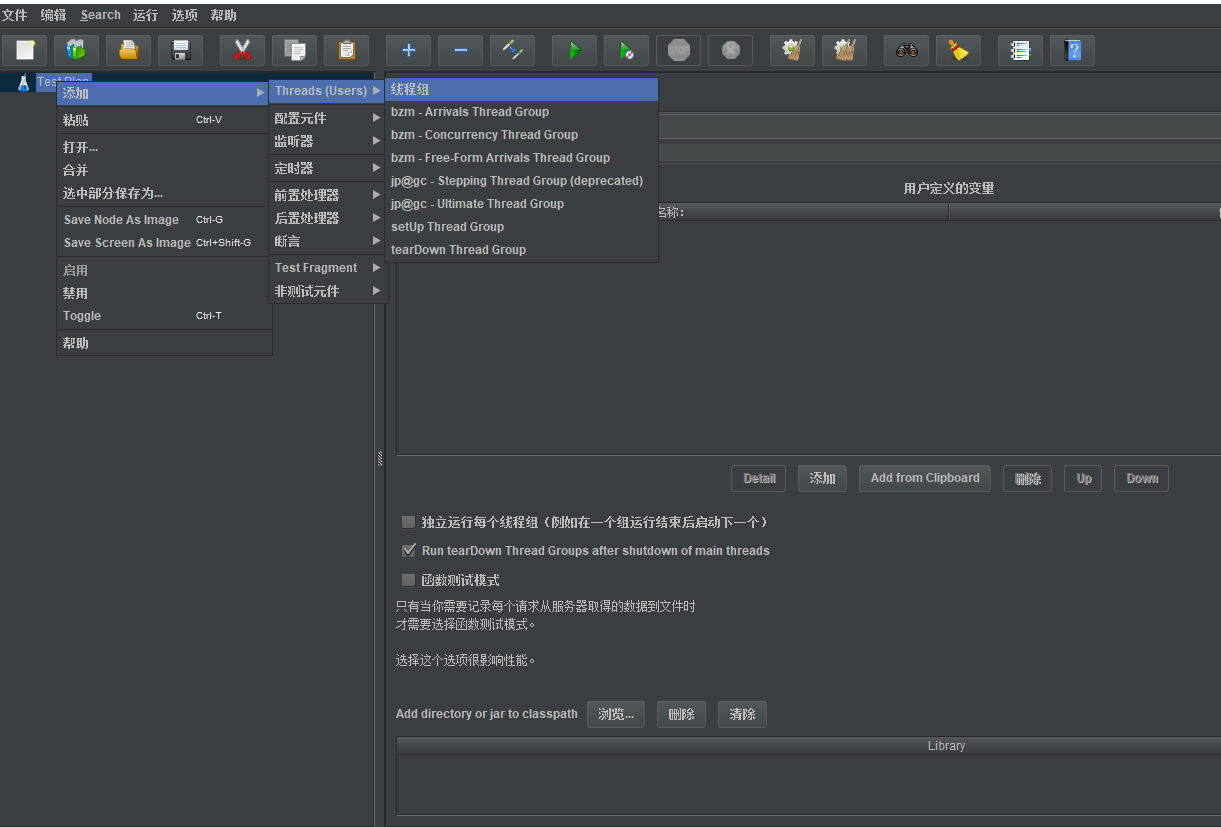Select 线程组 from submenu
This screenshot has width=1221, height=827.
pos(521,89)
